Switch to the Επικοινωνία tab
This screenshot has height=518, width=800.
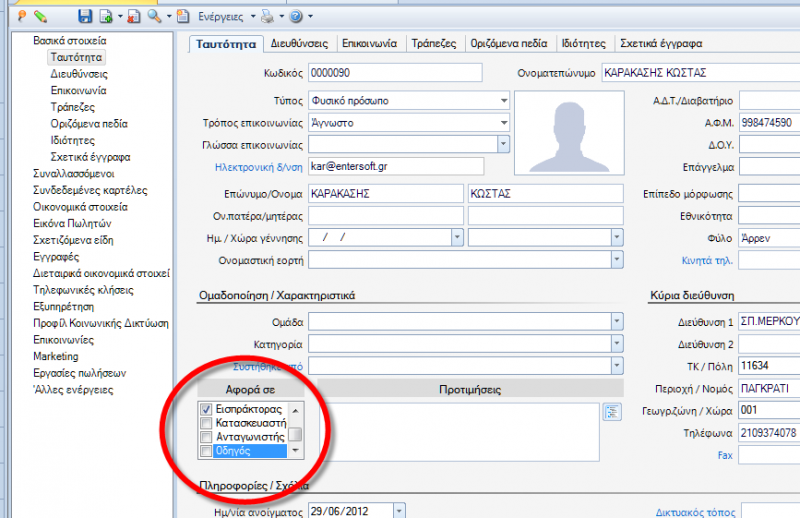click(x=369, y=44)
